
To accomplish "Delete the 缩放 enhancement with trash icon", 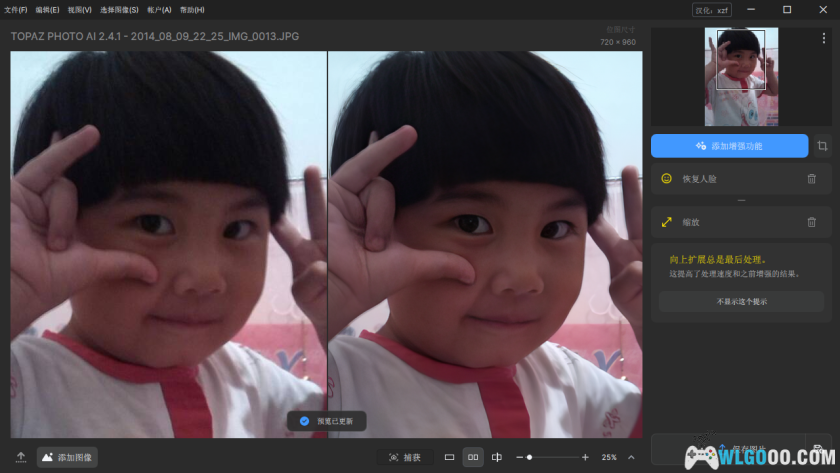I will [812, 222].
